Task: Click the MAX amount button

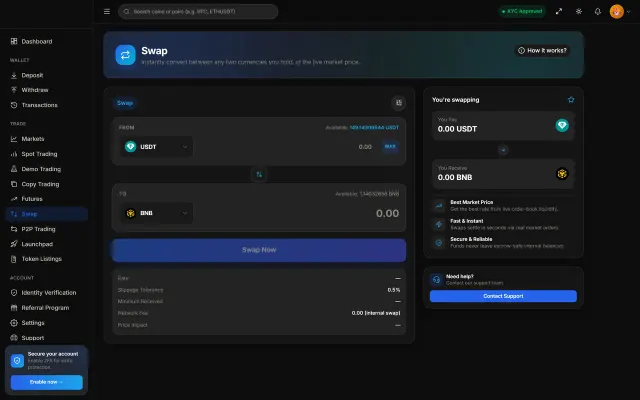Action: (x=390, y=147)
